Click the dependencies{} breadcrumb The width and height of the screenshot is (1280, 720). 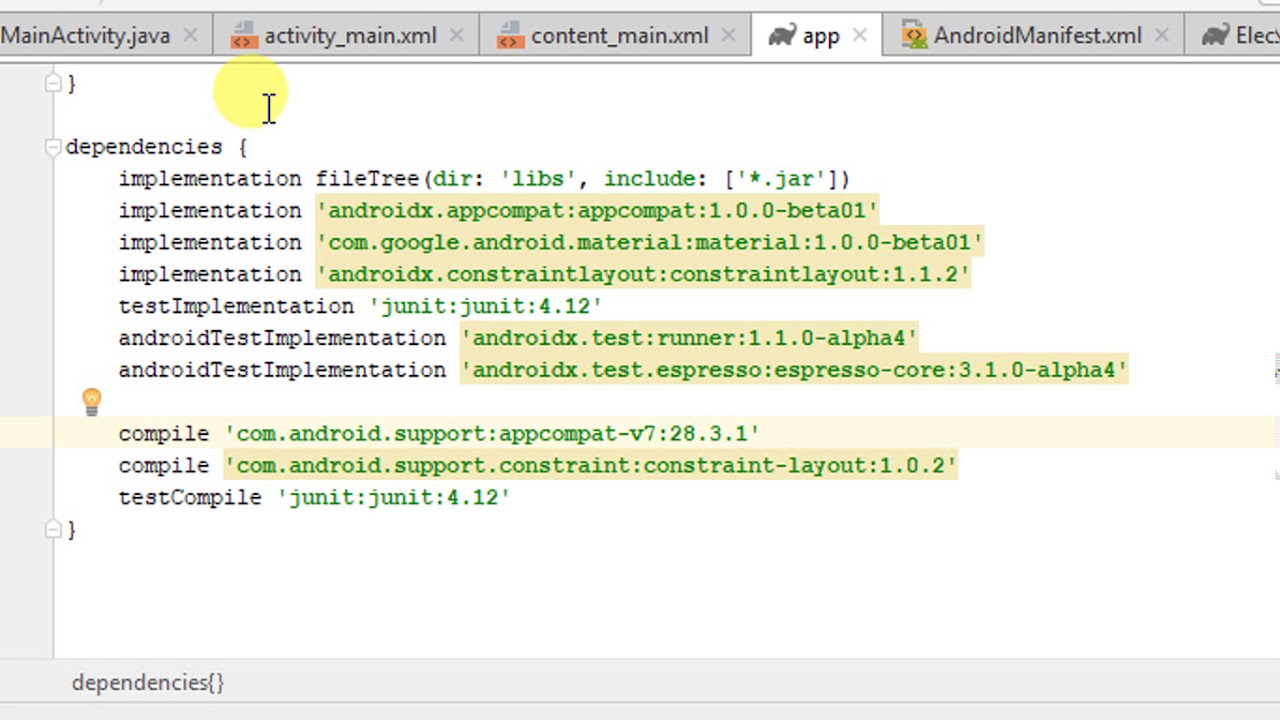[148, 683]
